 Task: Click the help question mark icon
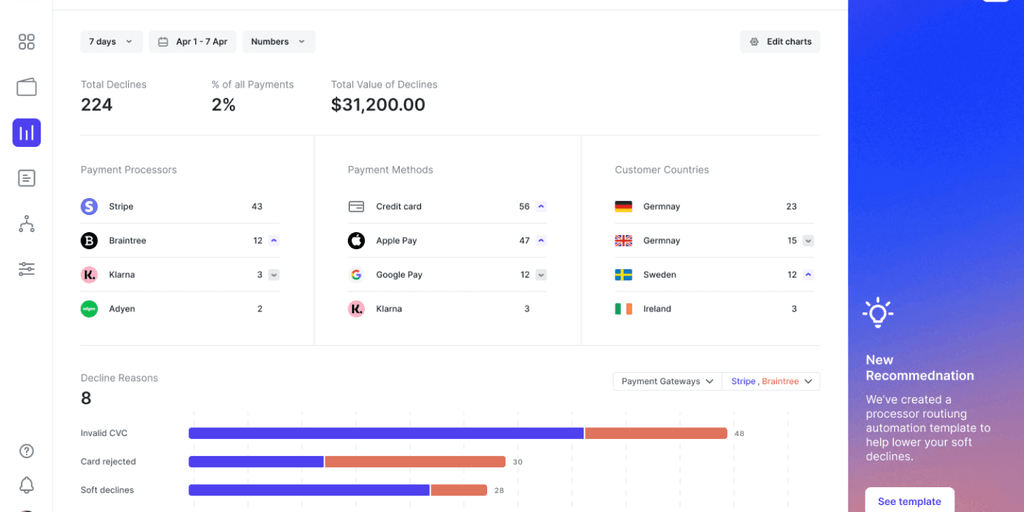[x=27, y=451]
